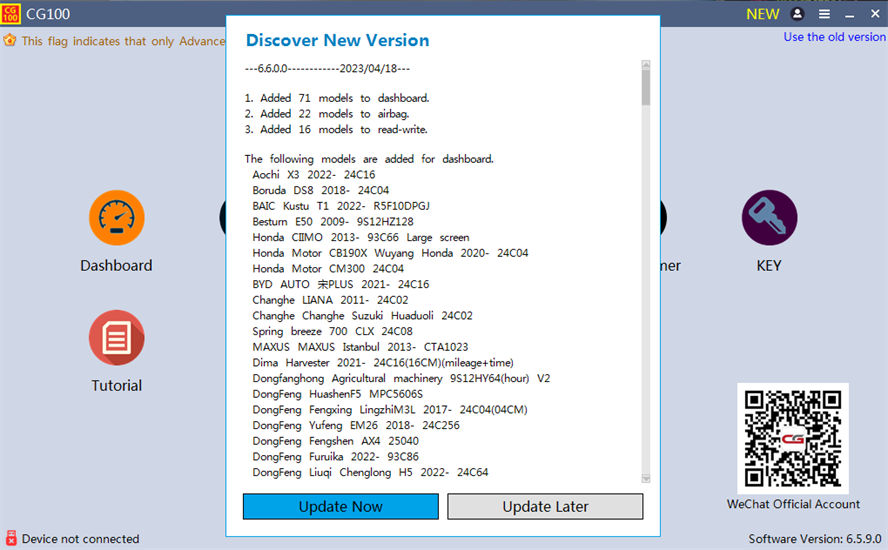
Task: Click the device not connected warning icon
Action: click(x=10, y=539)
